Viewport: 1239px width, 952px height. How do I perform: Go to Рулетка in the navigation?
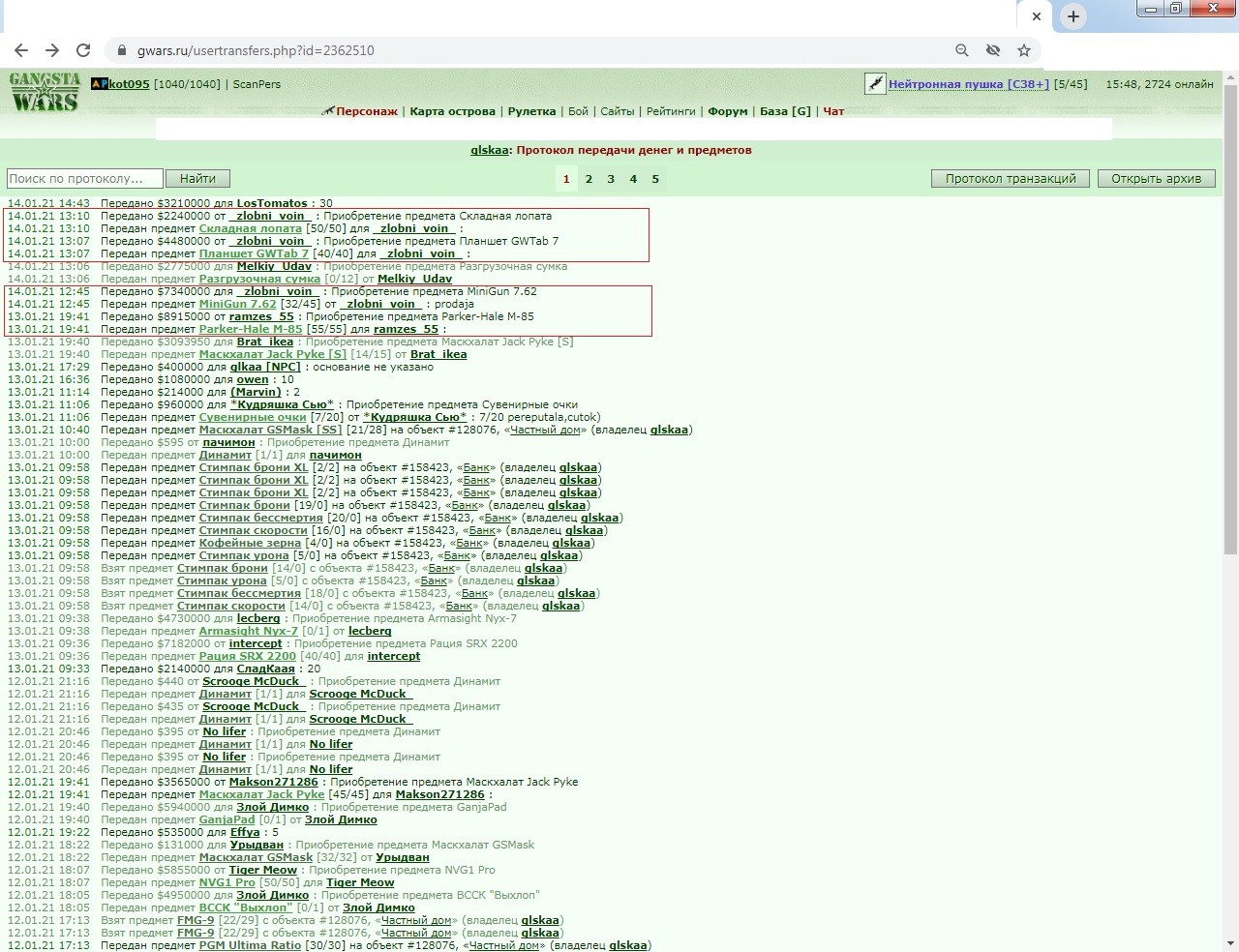pos(531,111)
